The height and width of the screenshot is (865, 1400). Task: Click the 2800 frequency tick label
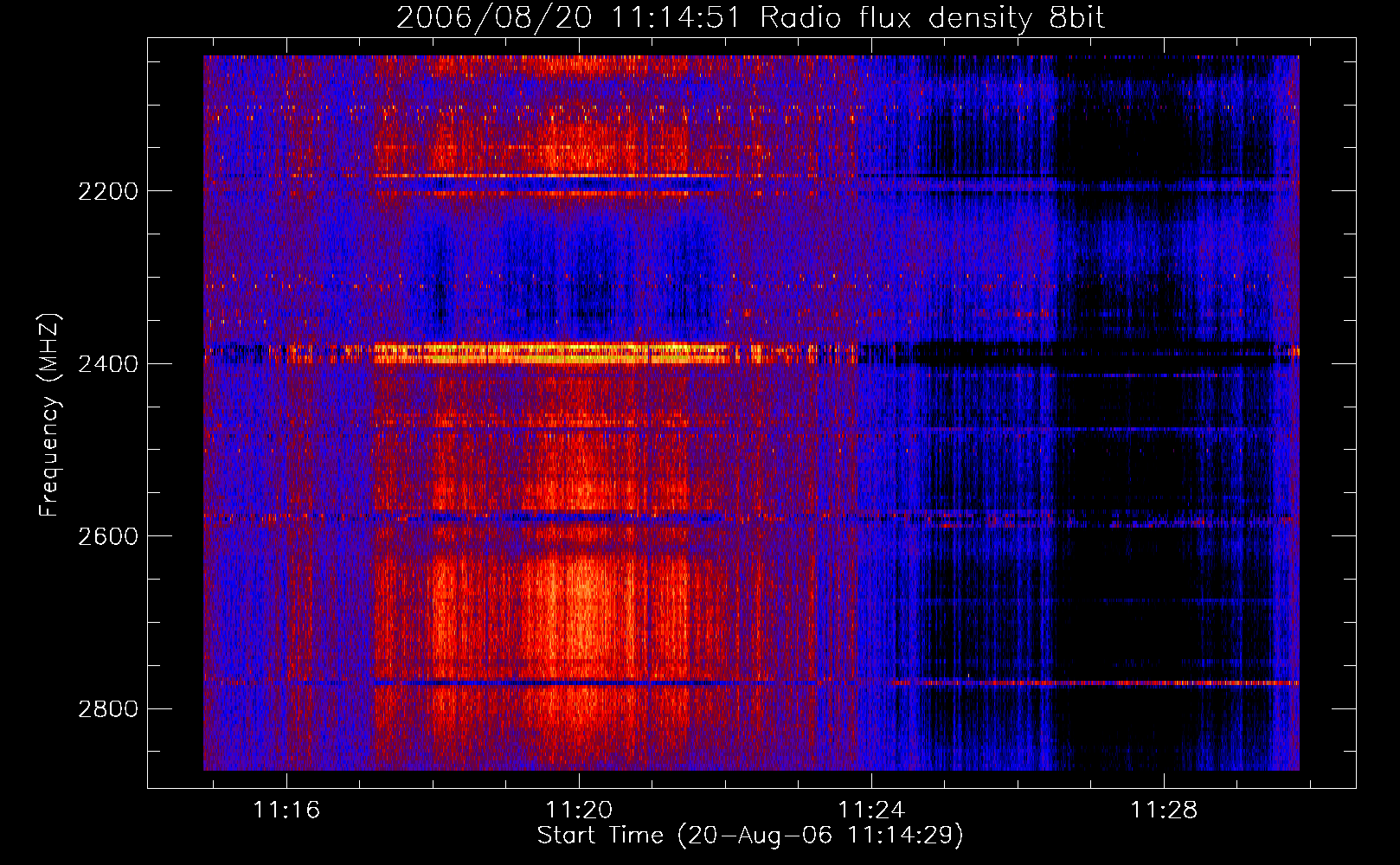click(x=108, y=709)
